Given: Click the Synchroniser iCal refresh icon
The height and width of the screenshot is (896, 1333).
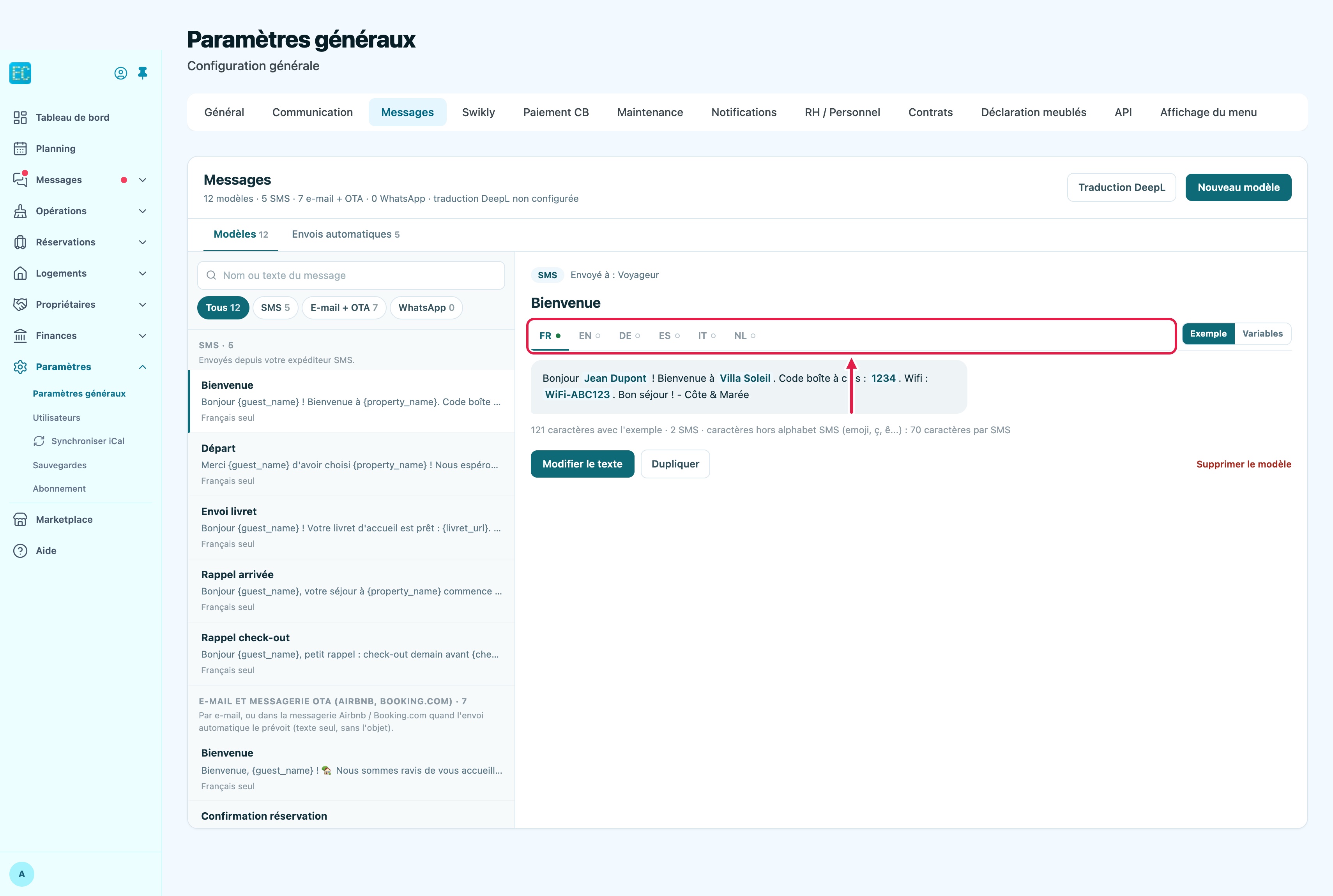Looking at the screenshot, I should (39, 441).
